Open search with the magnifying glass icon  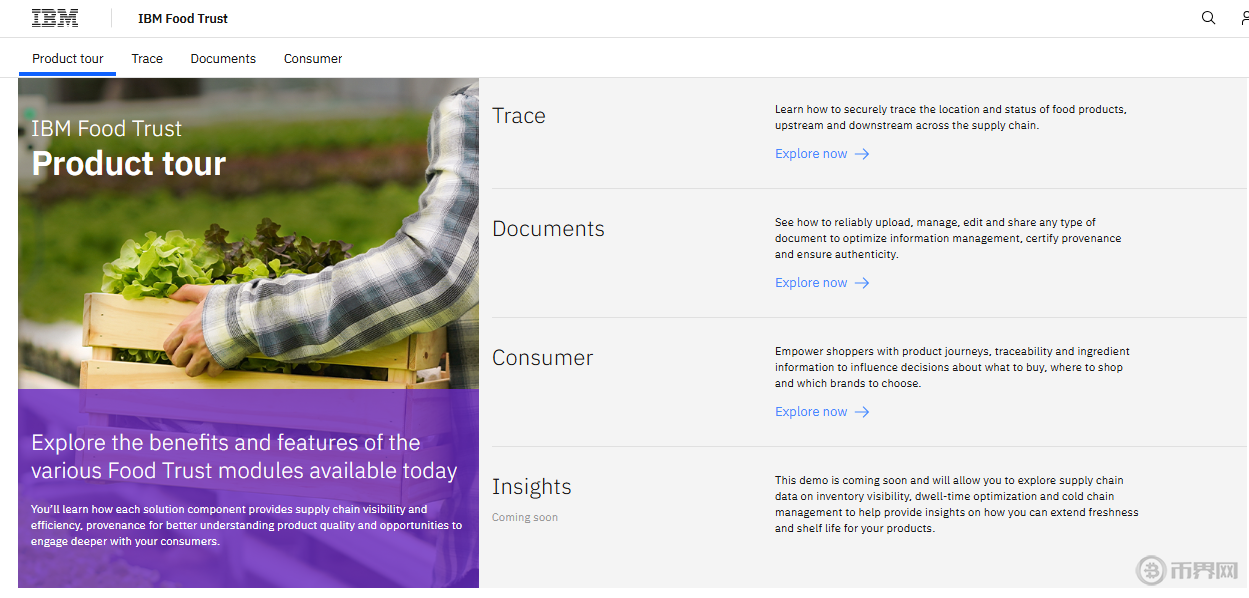point(1208,18)
